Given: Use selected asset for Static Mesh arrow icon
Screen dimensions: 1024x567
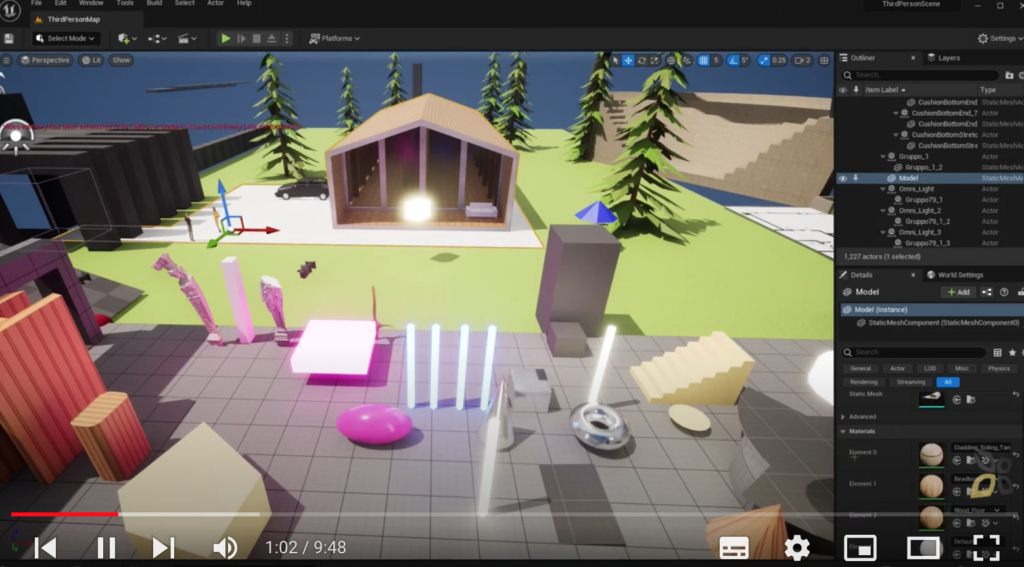Looking at the screenshot, I should click(x=957, y=400).
